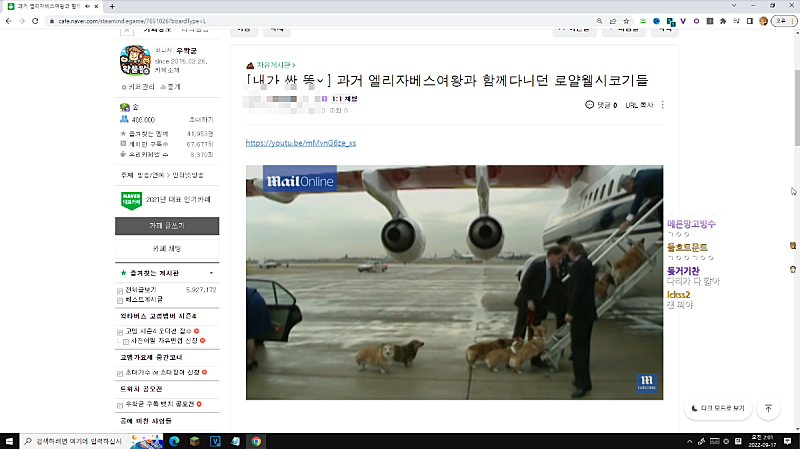Expand the favorite boards dropdown arrow
Image resolution: width=800 pixels, height=449 pixels.
coord(211,273)
